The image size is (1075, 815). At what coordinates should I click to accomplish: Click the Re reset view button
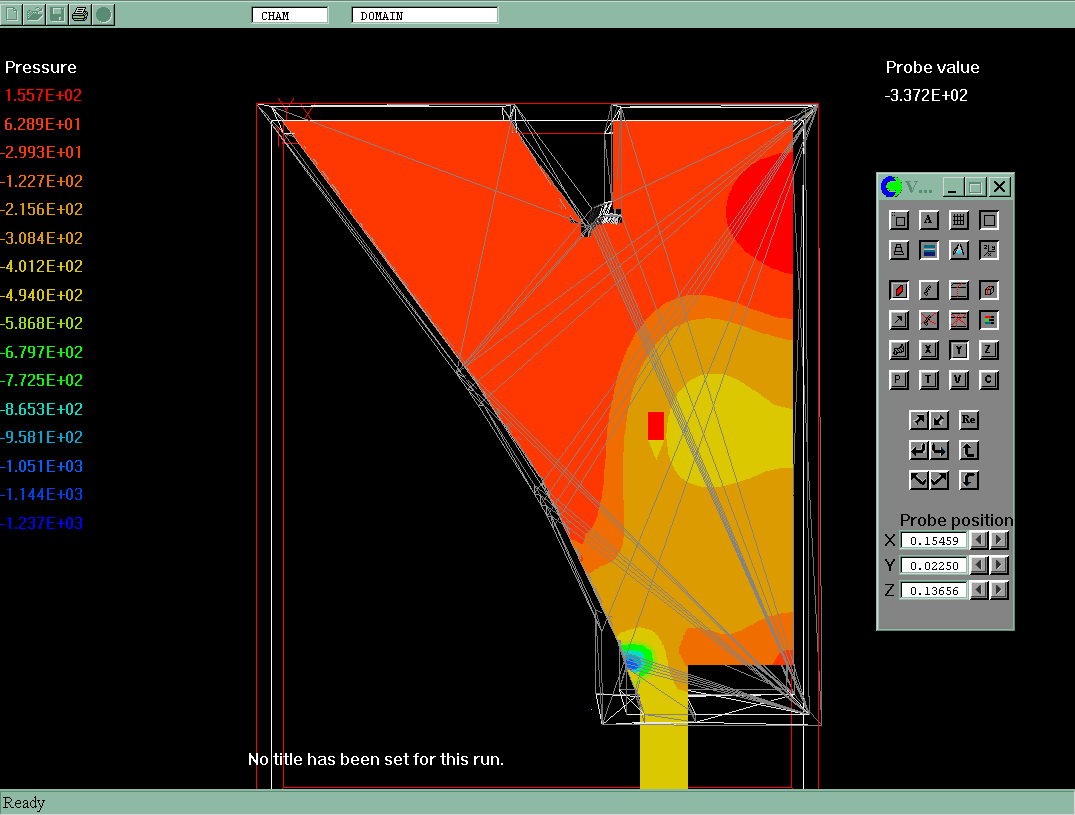(968, 420)
